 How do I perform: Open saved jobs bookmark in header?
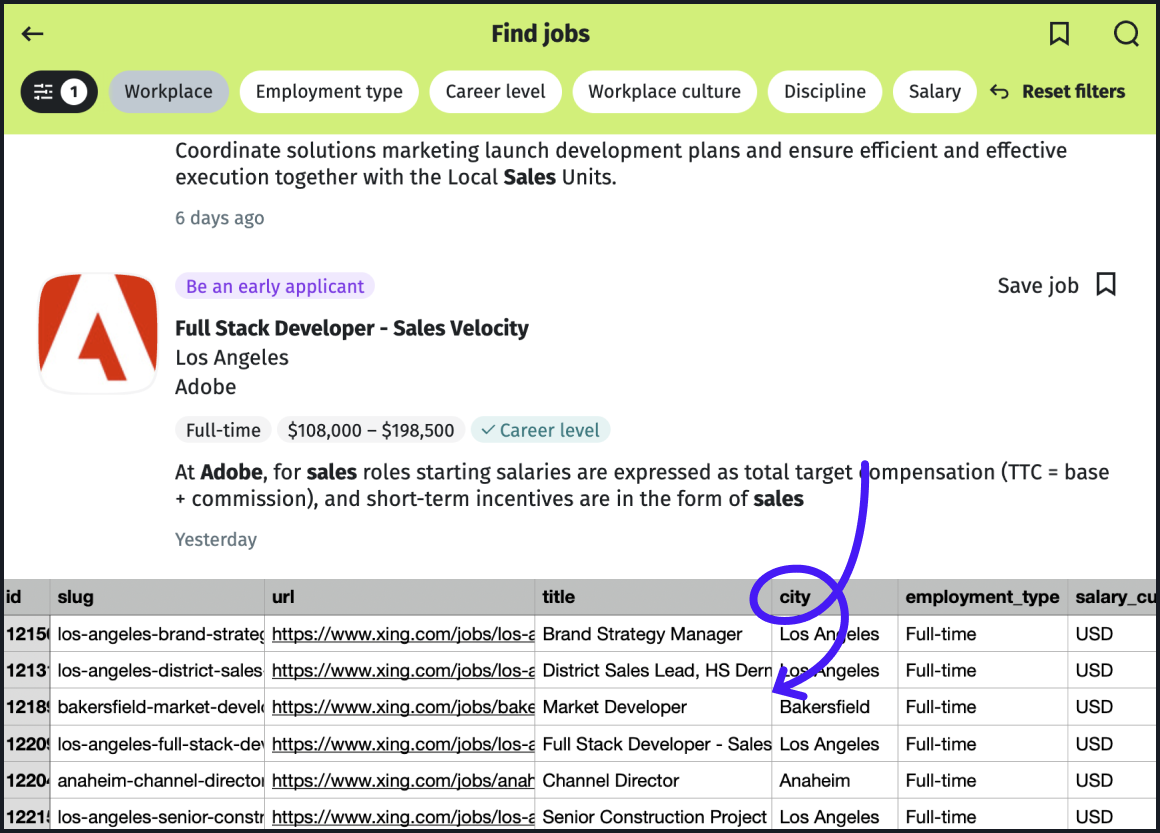1059,34
